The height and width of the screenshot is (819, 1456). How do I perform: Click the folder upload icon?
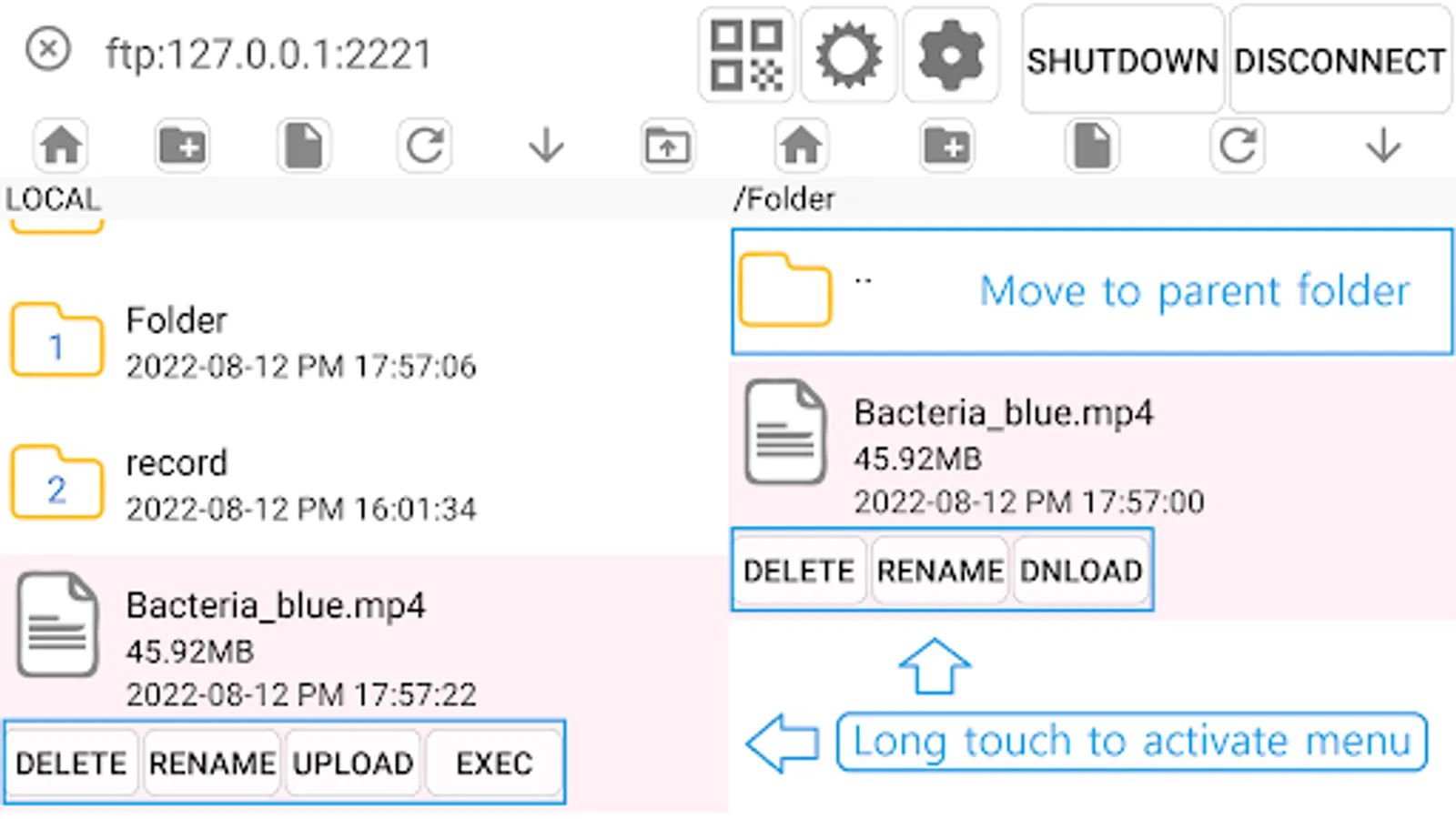pos(667,146)
